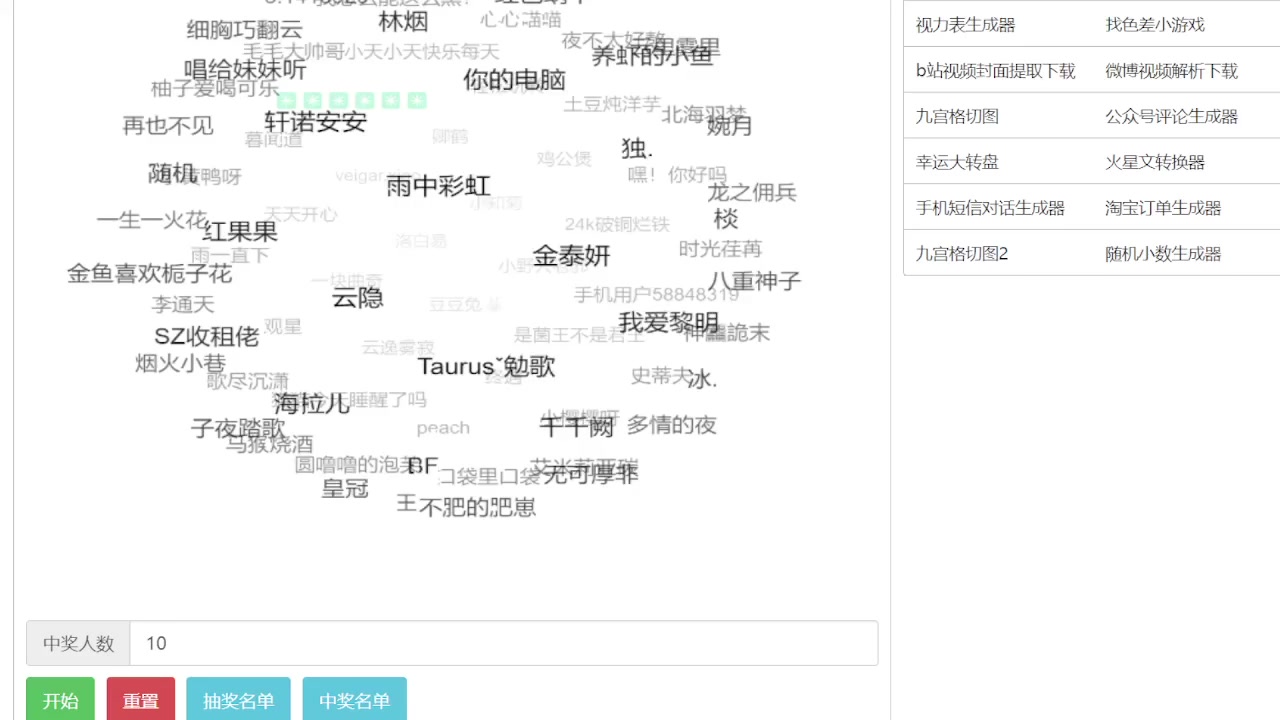This screenshot has height=720, width=1280.
Task: Click the green 开始 start button
Action: coord(59,700)
